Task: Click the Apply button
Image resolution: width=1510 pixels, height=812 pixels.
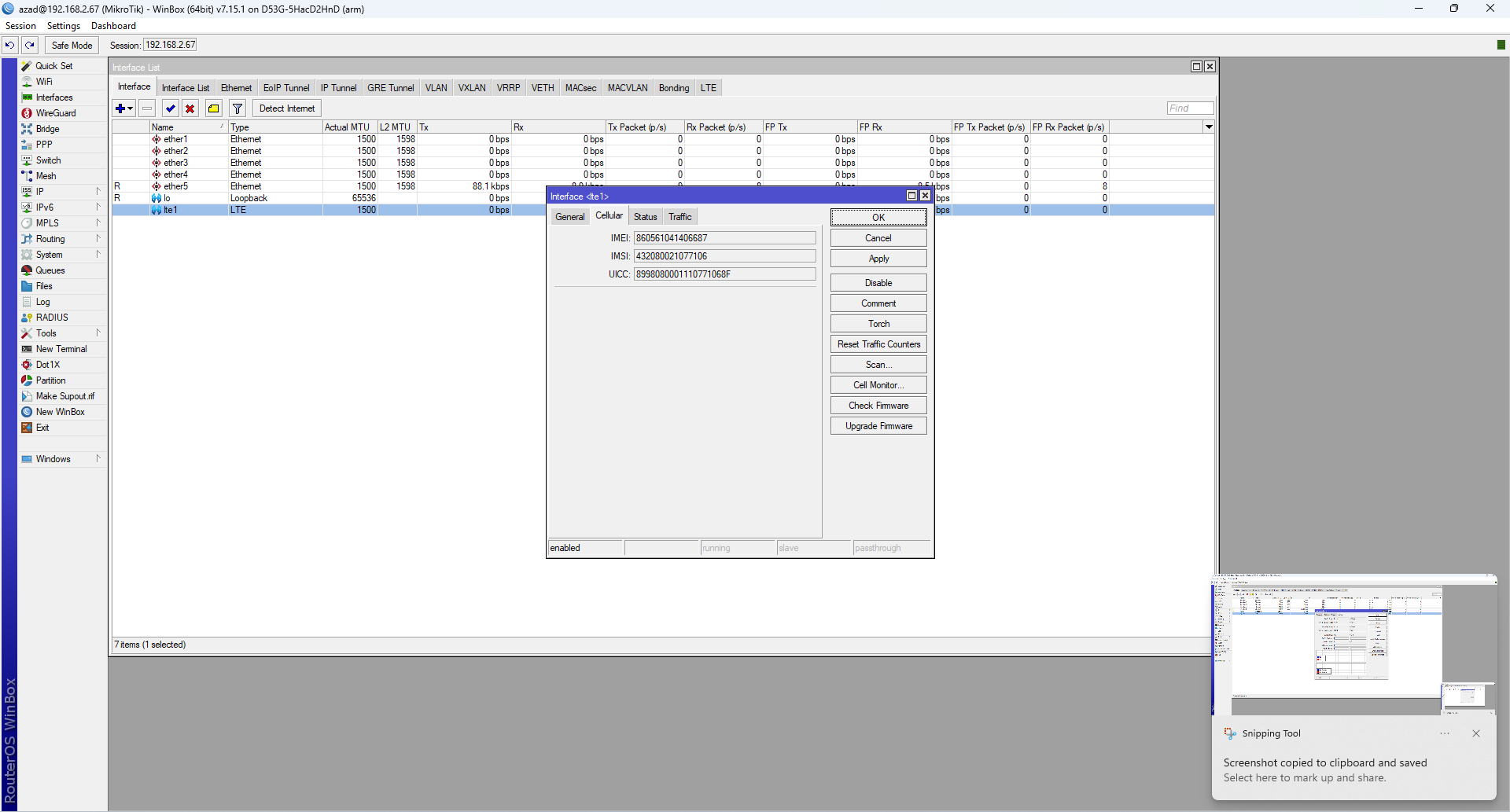Action: coord(878,259)
